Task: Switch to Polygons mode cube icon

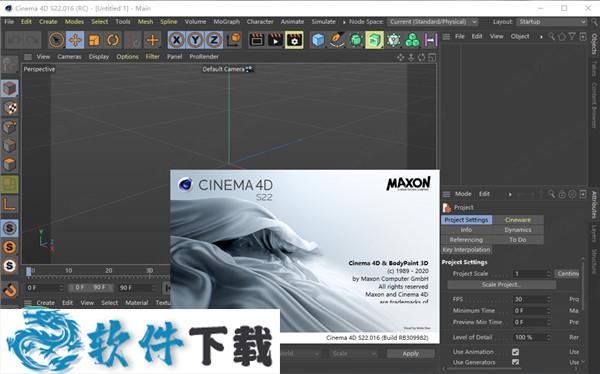Action: pos(10,165)
